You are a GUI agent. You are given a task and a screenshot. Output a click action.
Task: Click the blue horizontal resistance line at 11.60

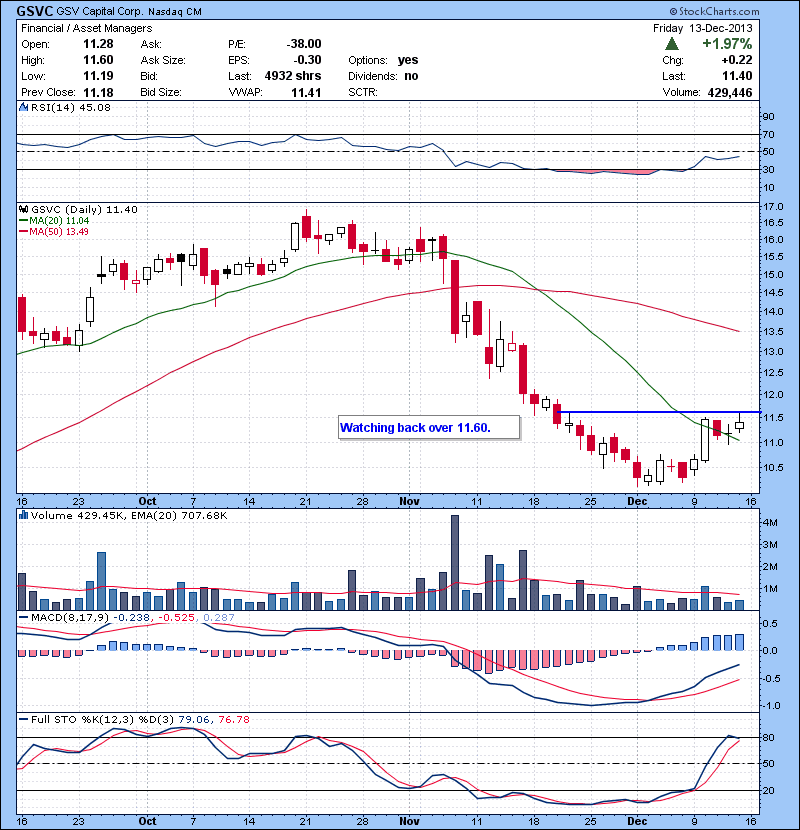pyautogui.click(x=659, y=412)
